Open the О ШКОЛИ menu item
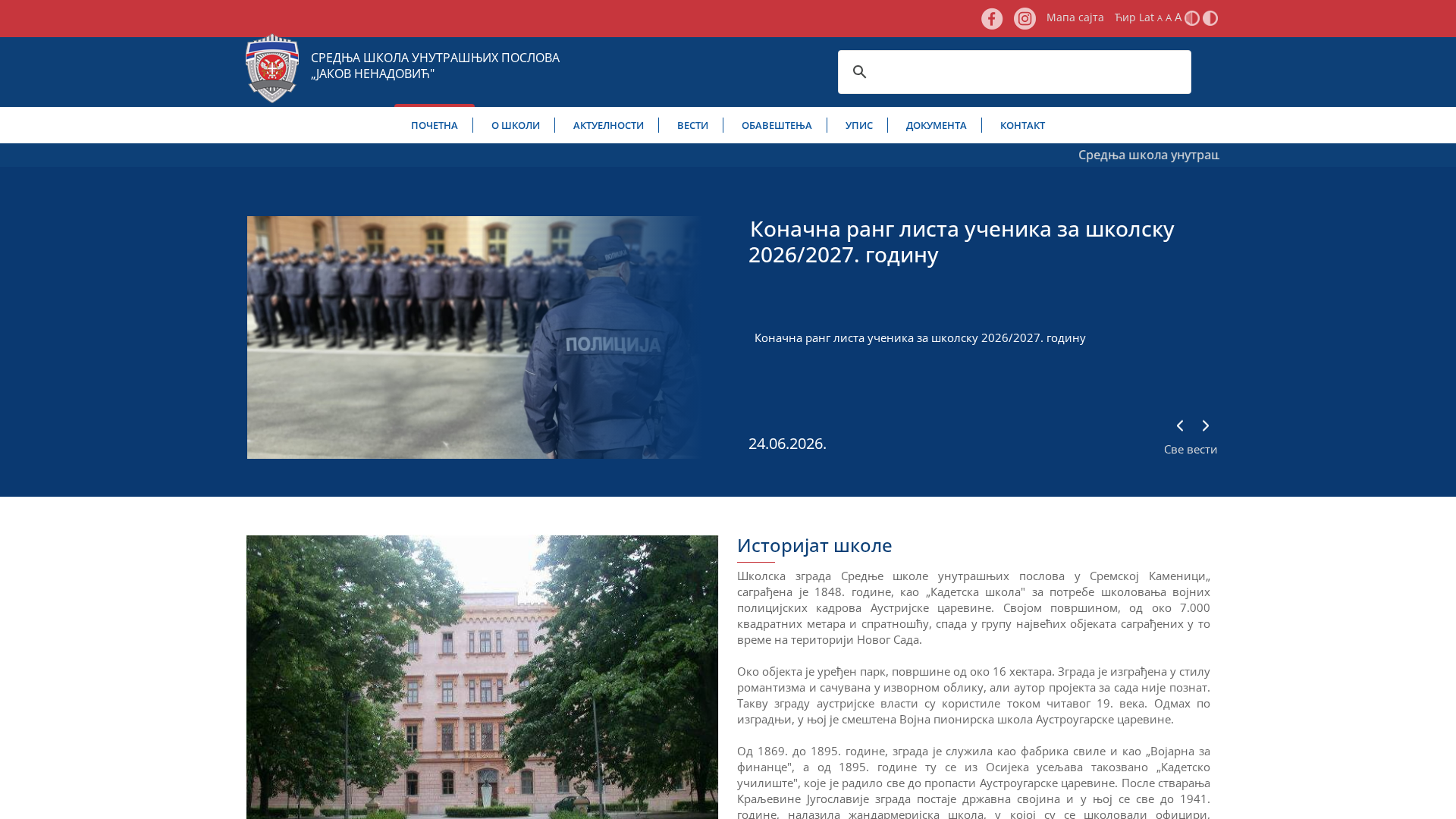The image size is (1456, 819). (x=516, y=126)
